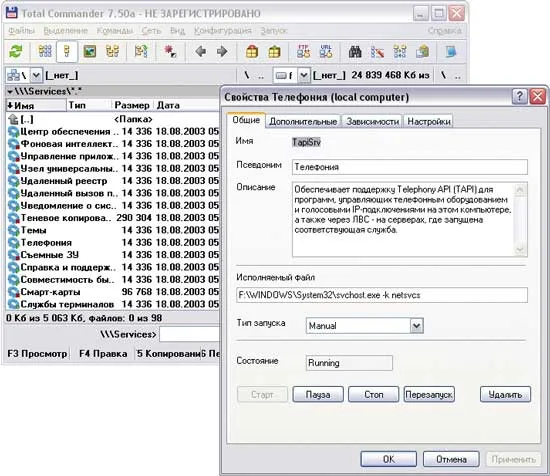Open left panel drive dropdown arrow
550x476 pixels.
36,75
